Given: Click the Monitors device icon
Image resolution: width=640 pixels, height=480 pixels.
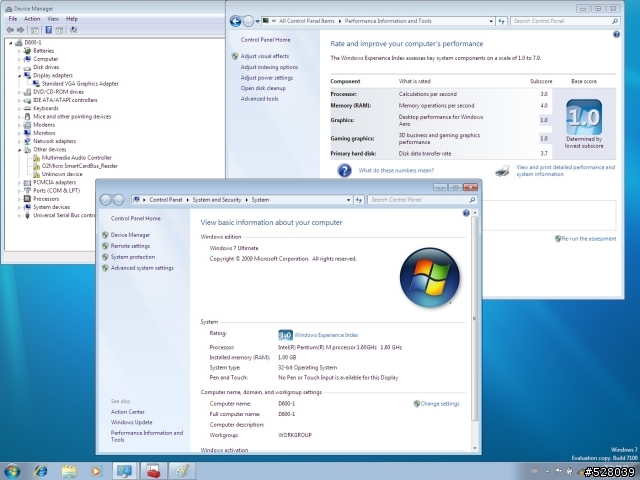Looking at the screenshot, I should (x=27, y=133).
